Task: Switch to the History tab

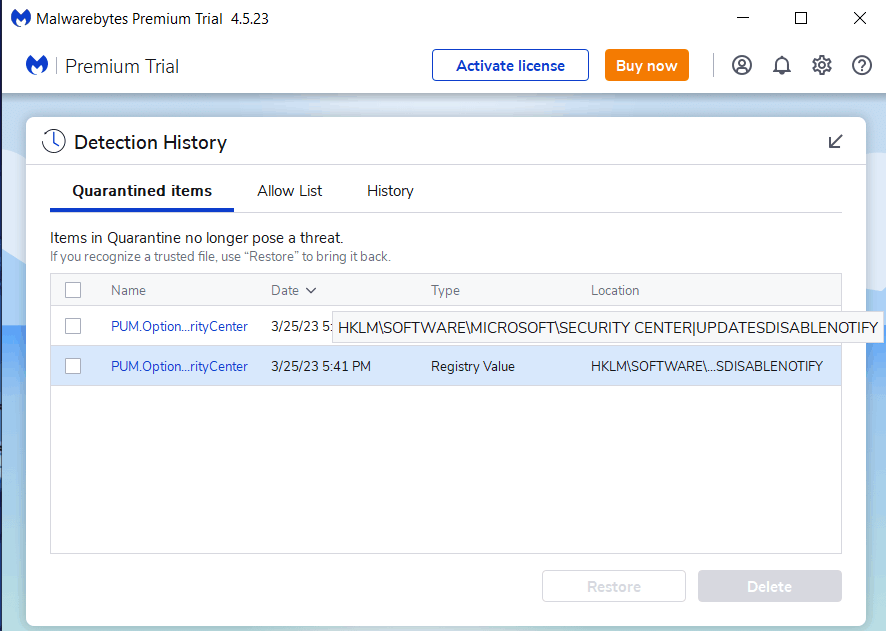Action: (390, 191)
